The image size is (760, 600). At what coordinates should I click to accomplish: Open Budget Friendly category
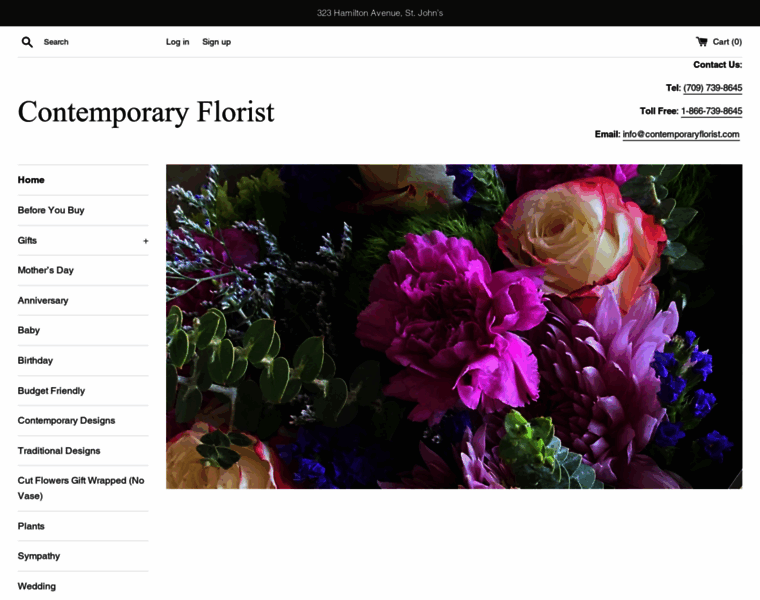(51, 391)
